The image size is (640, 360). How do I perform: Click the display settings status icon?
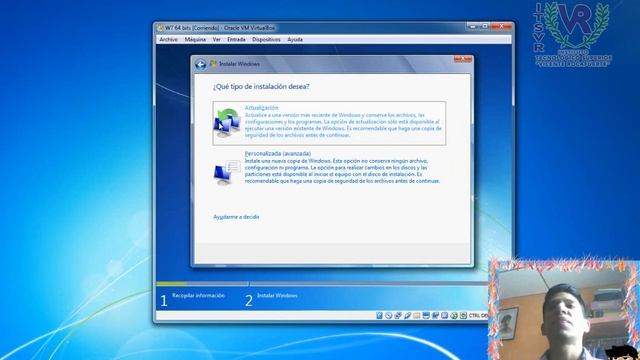pos(426,316)
